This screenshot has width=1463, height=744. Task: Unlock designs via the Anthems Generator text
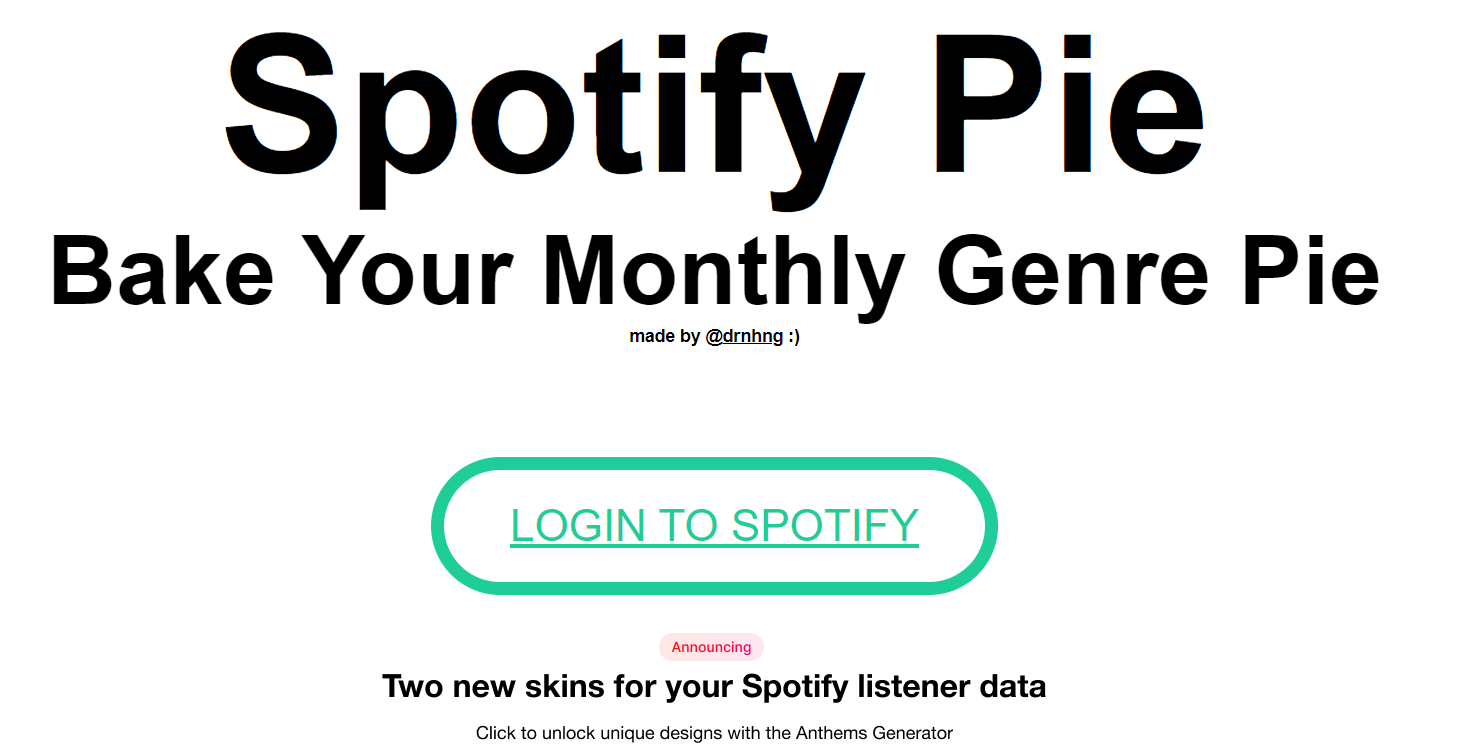[x=713, y=732]
